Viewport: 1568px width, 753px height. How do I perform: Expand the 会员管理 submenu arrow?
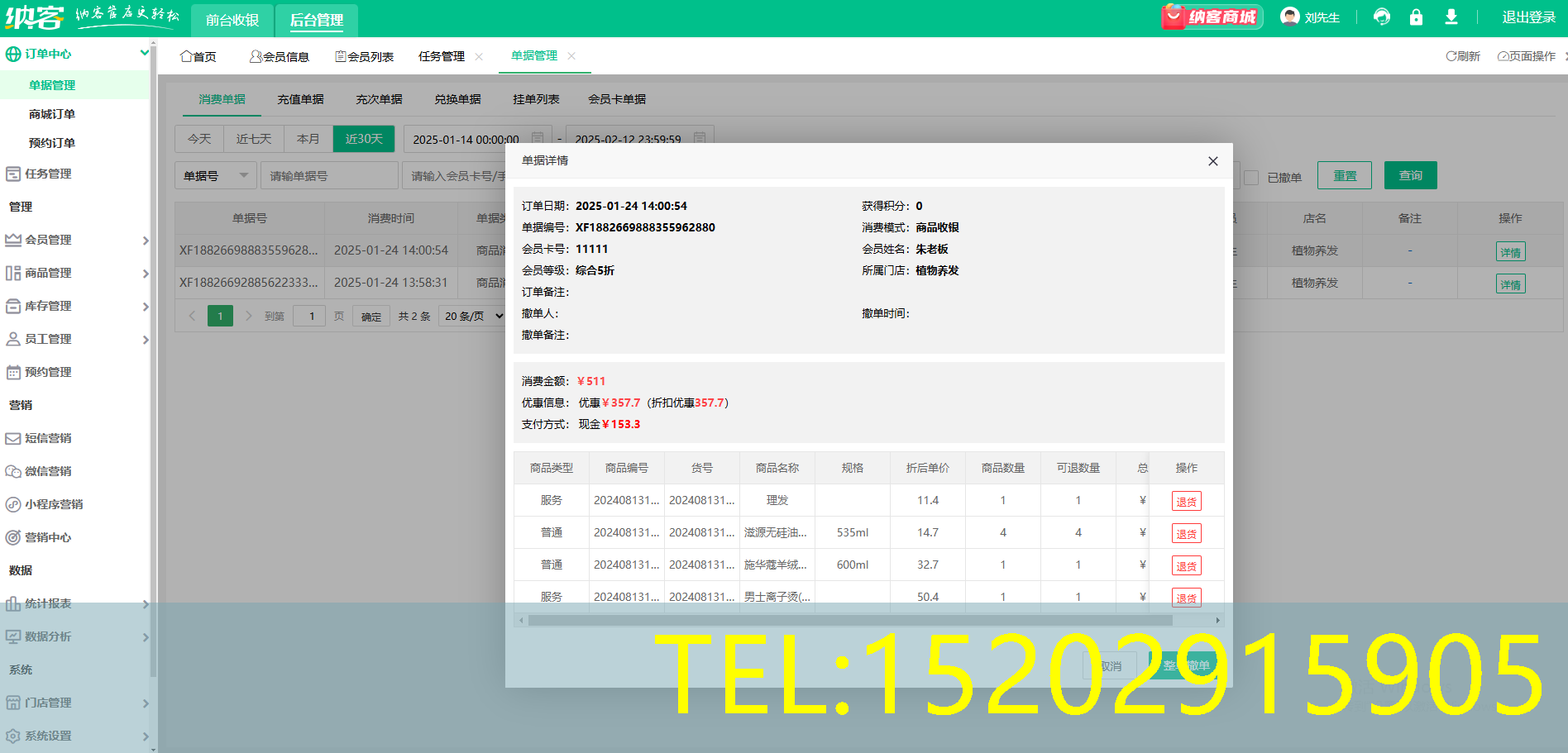point(146,241)
